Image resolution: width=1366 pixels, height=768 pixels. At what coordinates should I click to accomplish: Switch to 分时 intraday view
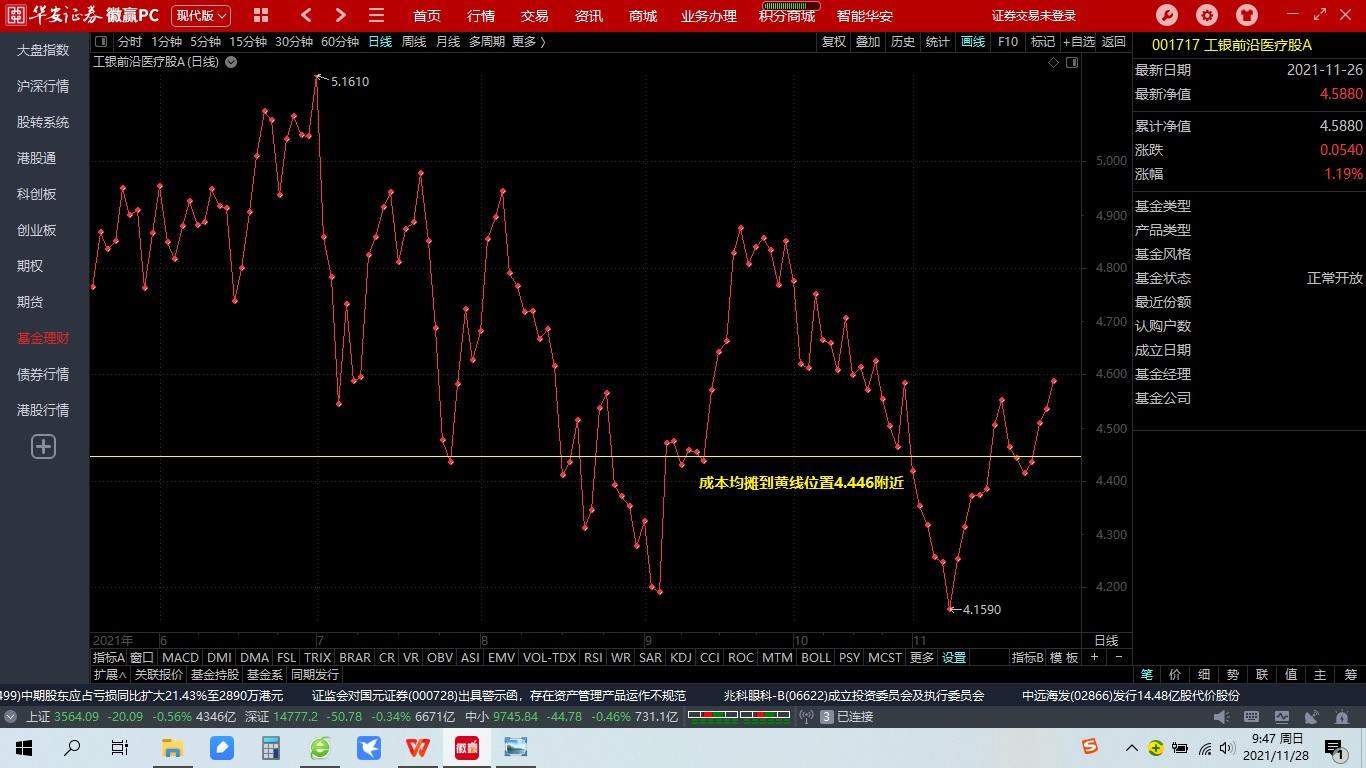130,42
